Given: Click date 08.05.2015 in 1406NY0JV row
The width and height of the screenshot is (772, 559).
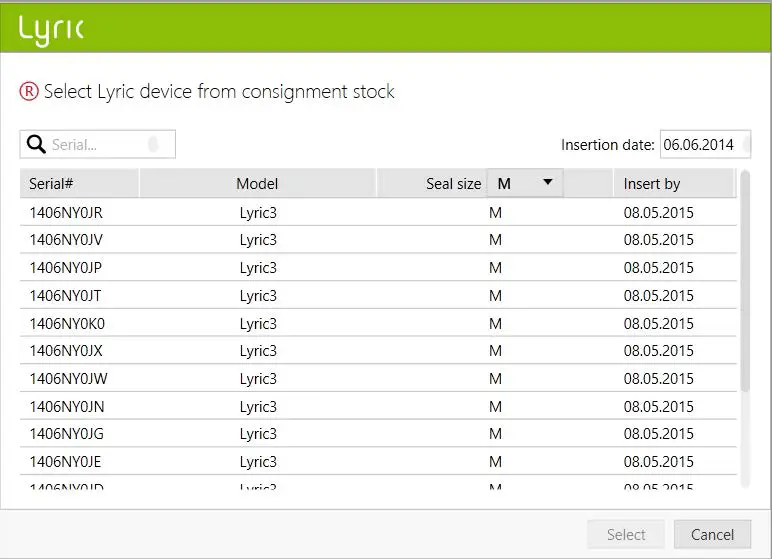Looking at the screenshot, I should 659,240.
